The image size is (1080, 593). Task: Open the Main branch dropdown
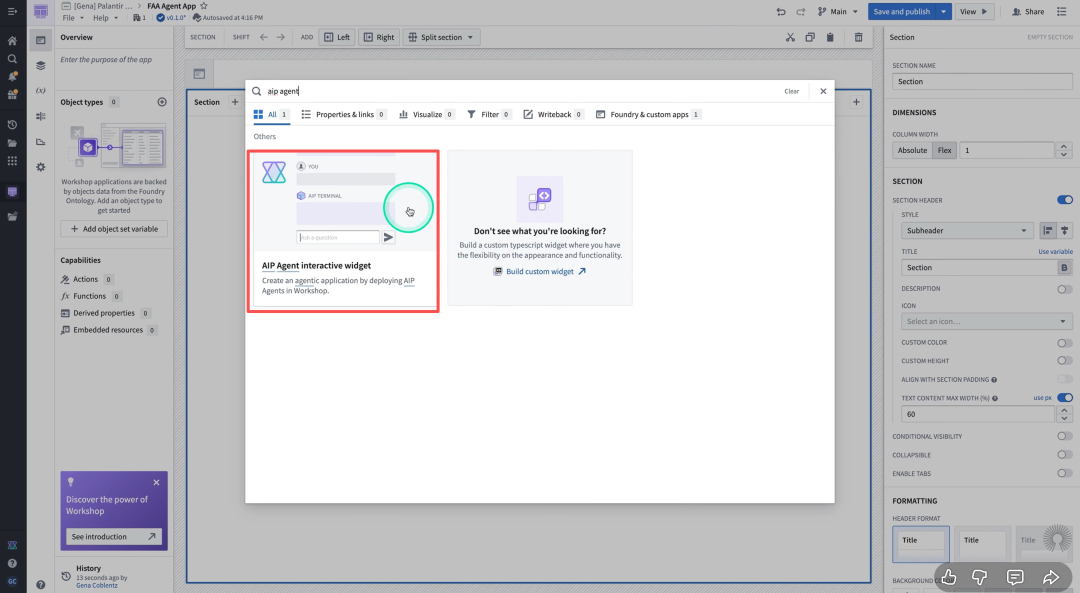click(x=838, y=12)
